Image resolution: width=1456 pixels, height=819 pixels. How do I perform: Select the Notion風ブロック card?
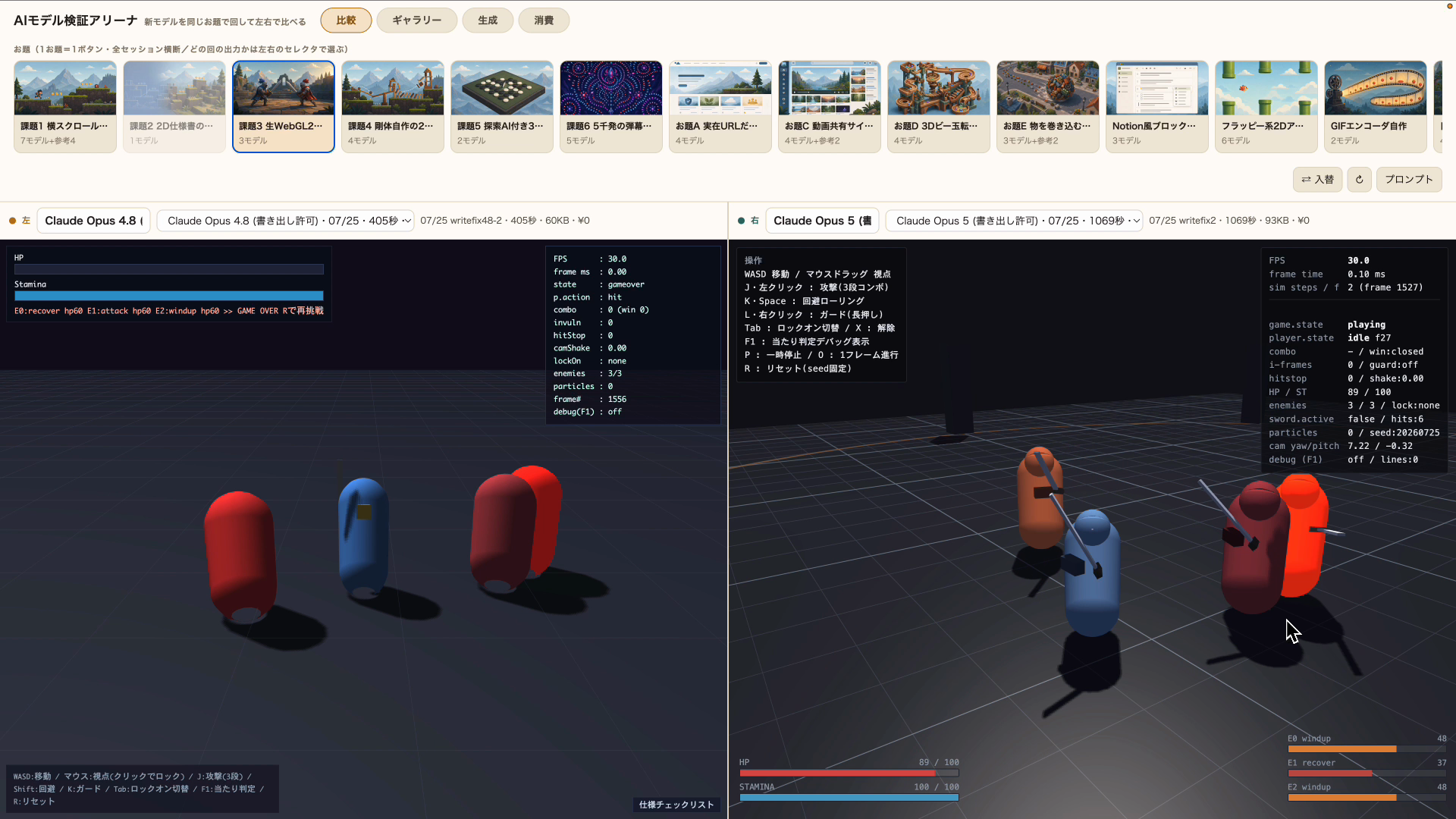pyautogui.click(x=1157, y=107)
